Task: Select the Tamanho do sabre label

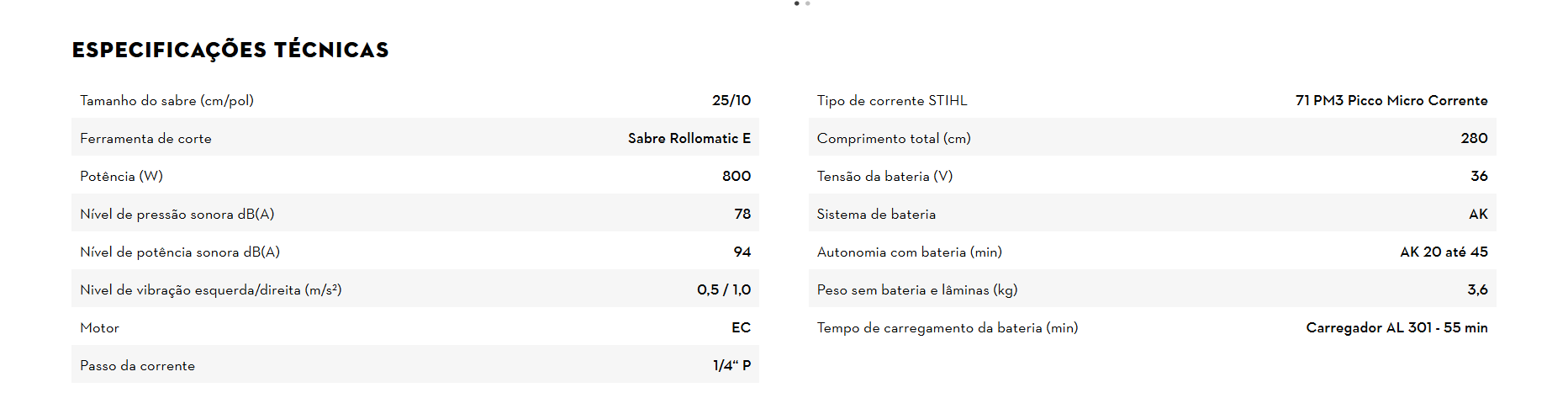Action: pos(166,100)
